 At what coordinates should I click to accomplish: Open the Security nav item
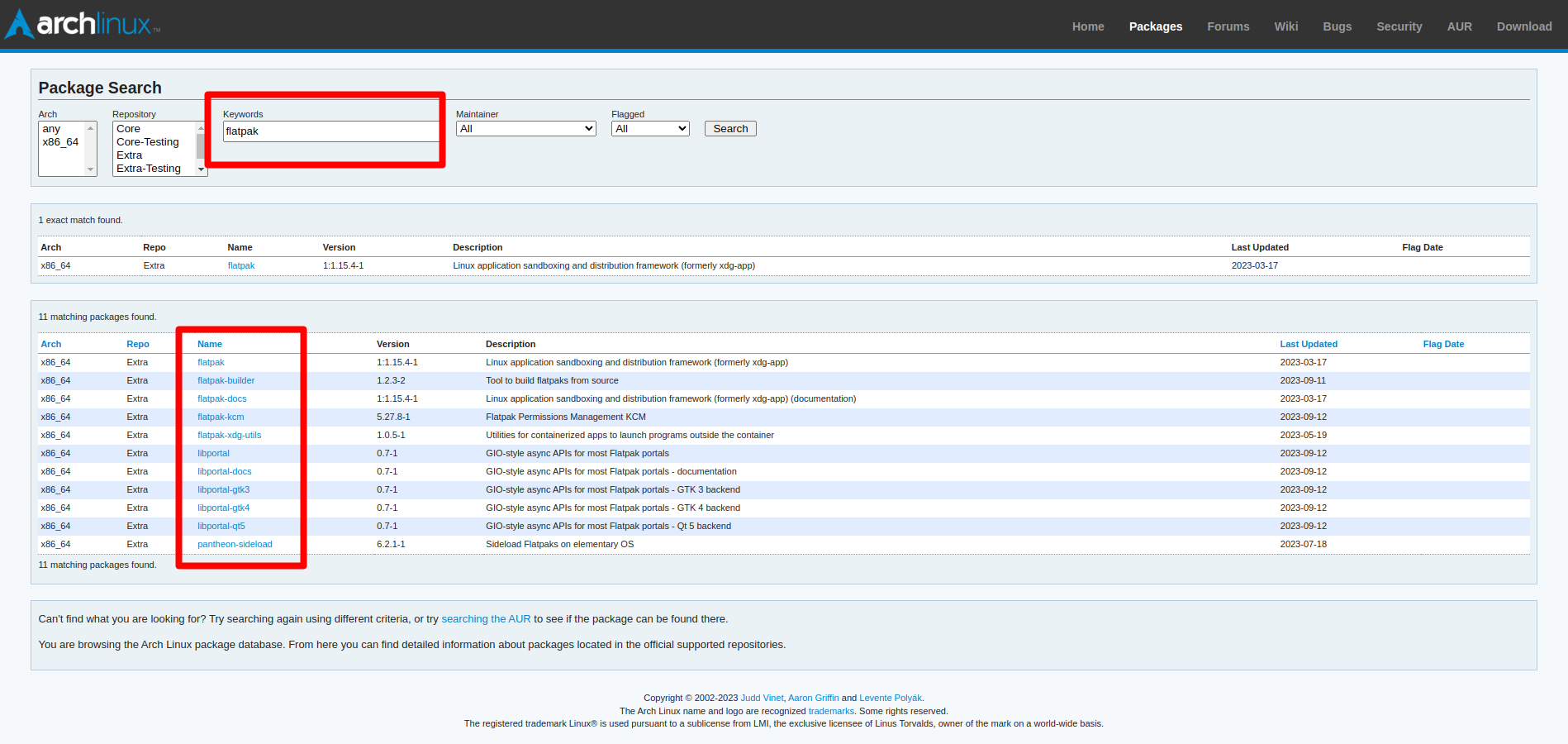[x=1399, y=26]
